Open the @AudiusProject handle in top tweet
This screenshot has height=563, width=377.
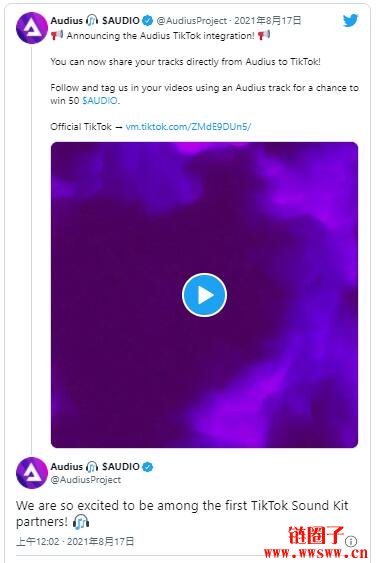(x=192, y=21)
